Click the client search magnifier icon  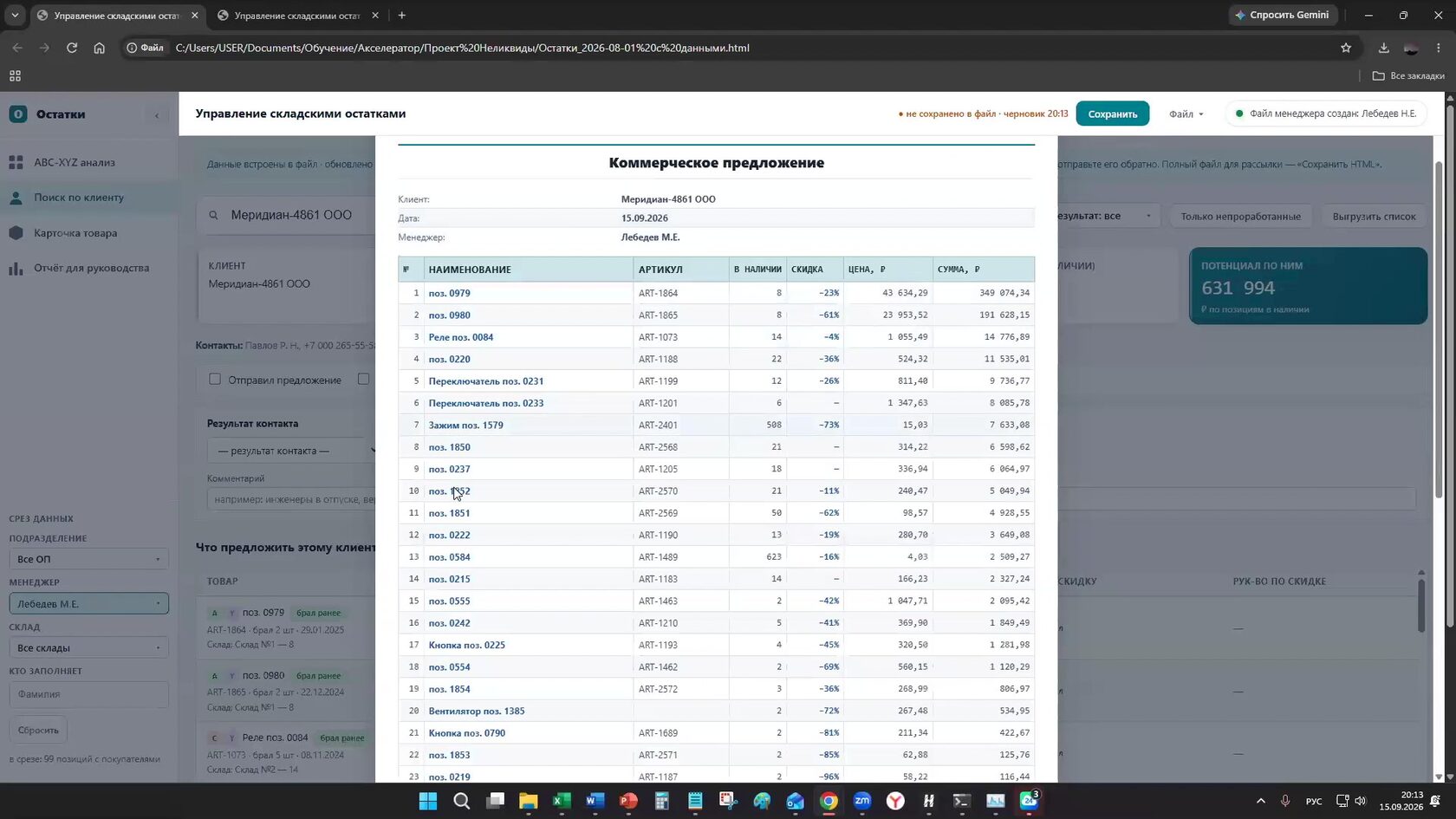(x=213, y=215)
